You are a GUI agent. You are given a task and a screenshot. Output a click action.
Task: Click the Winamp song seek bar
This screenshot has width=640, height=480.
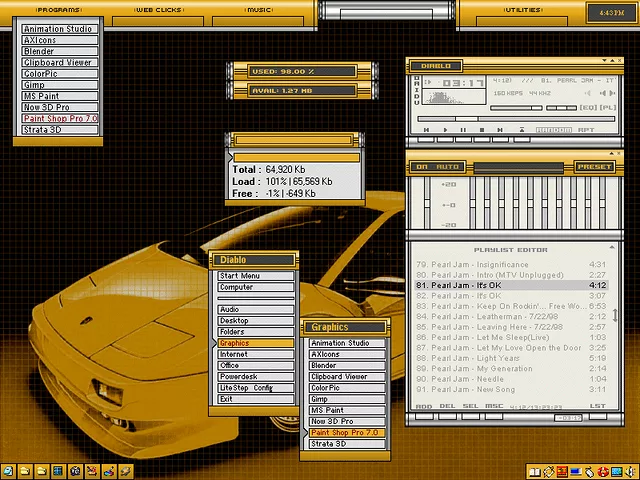(x=515, y=118)
